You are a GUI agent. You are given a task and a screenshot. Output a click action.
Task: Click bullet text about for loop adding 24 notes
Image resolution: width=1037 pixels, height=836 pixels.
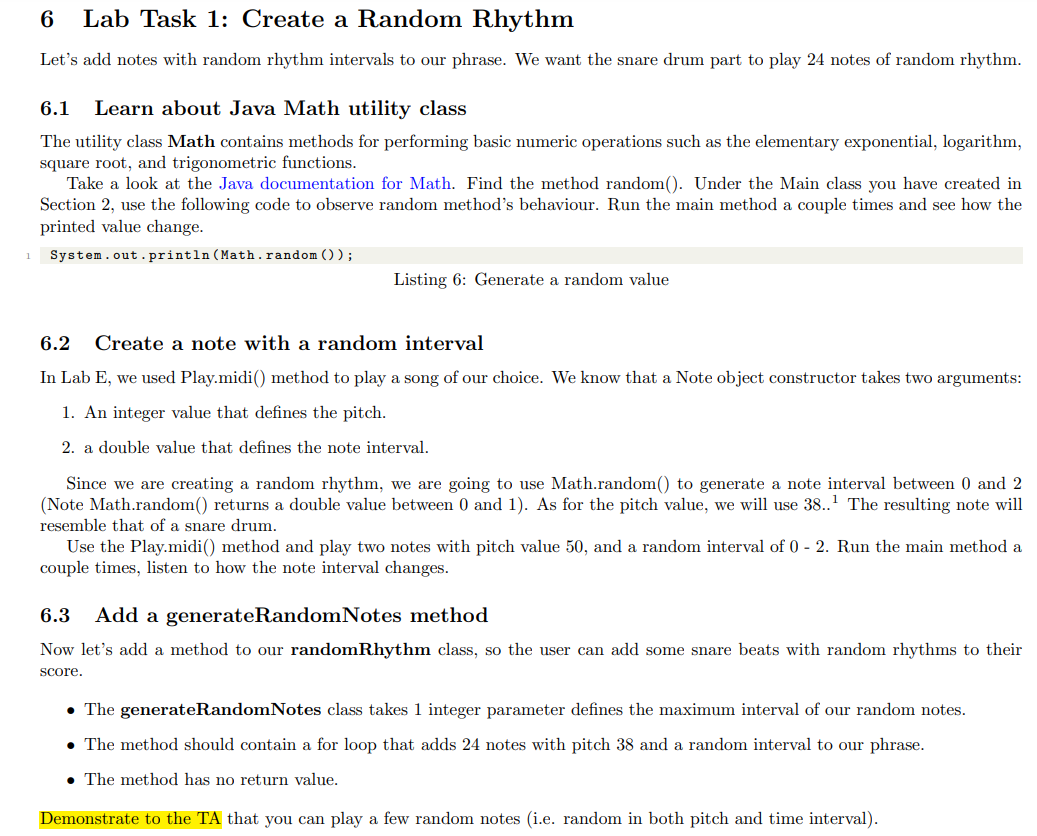504,745
